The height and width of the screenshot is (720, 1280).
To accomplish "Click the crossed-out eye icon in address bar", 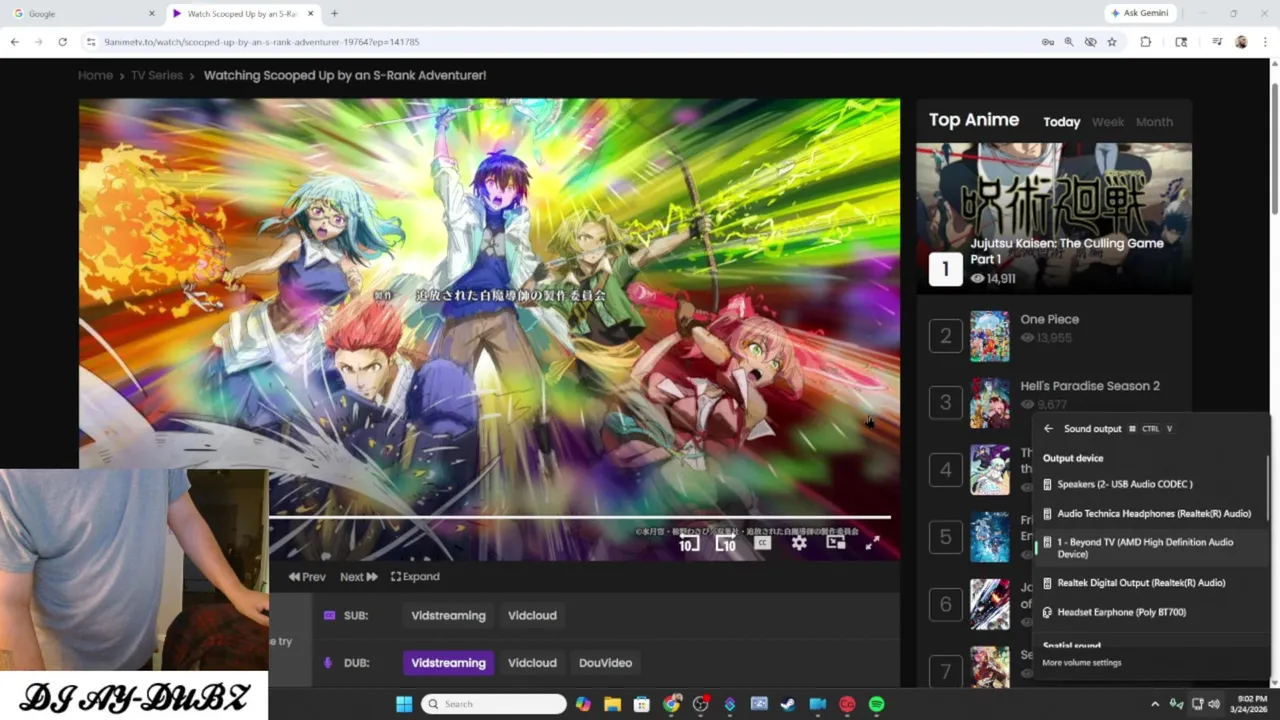I will (1090, 42).
